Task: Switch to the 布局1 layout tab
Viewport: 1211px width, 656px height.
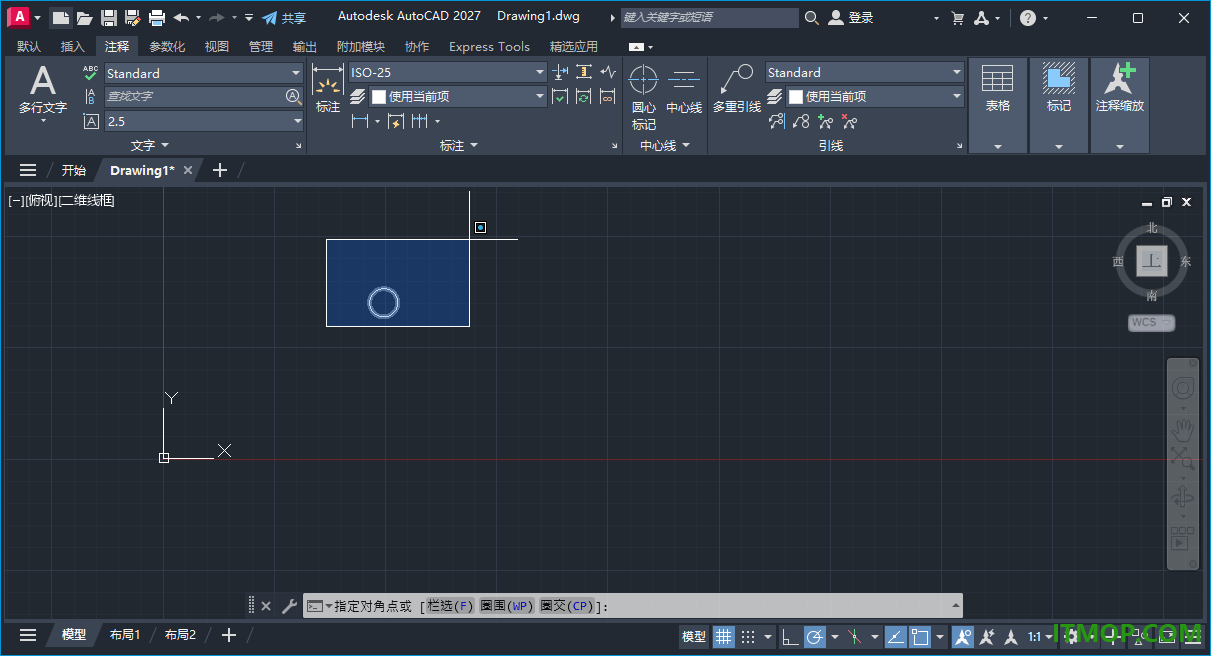Action: click(125, 634)
